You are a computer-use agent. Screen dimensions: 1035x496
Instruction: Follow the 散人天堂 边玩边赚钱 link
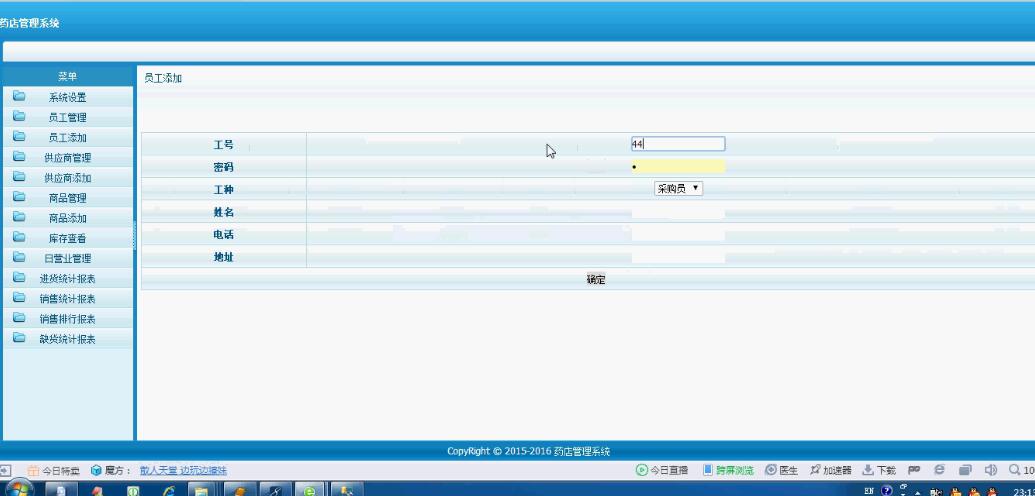pyautogui.click(x=184, y=470)
